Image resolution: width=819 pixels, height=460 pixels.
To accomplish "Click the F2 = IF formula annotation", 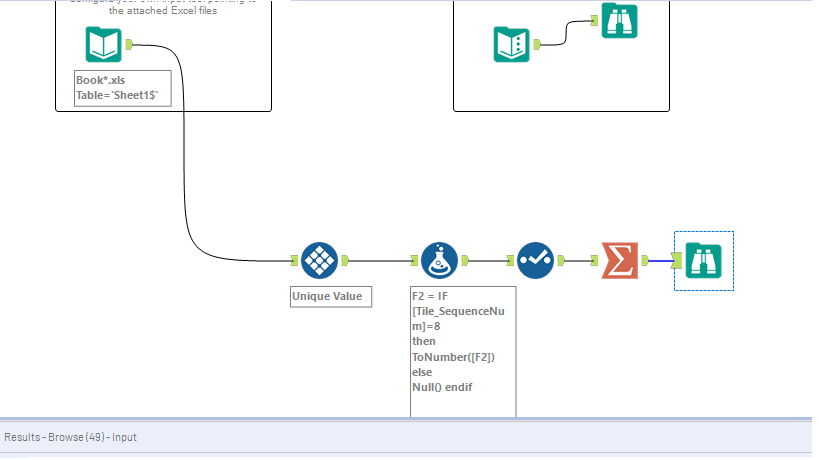I will tap(463, 351).
